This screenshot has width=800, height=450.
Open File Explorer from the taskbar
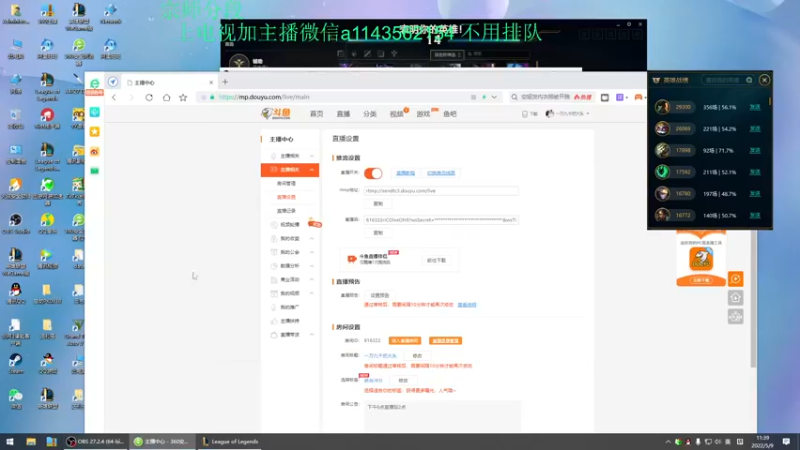tap(31, 441)
